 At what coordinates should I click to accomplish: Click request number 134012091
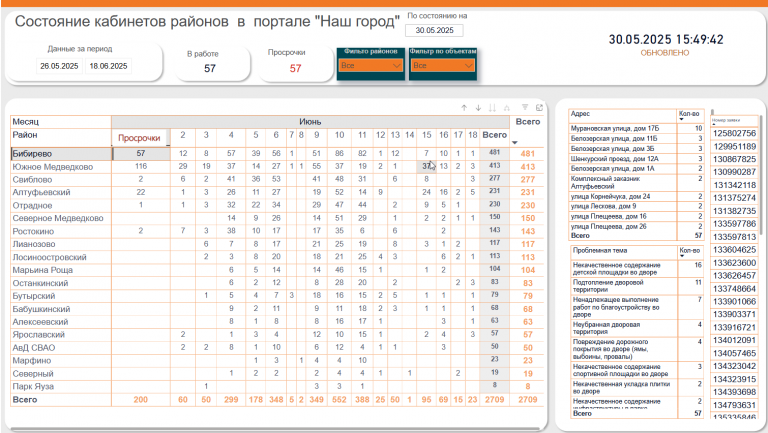coord(734,340)
